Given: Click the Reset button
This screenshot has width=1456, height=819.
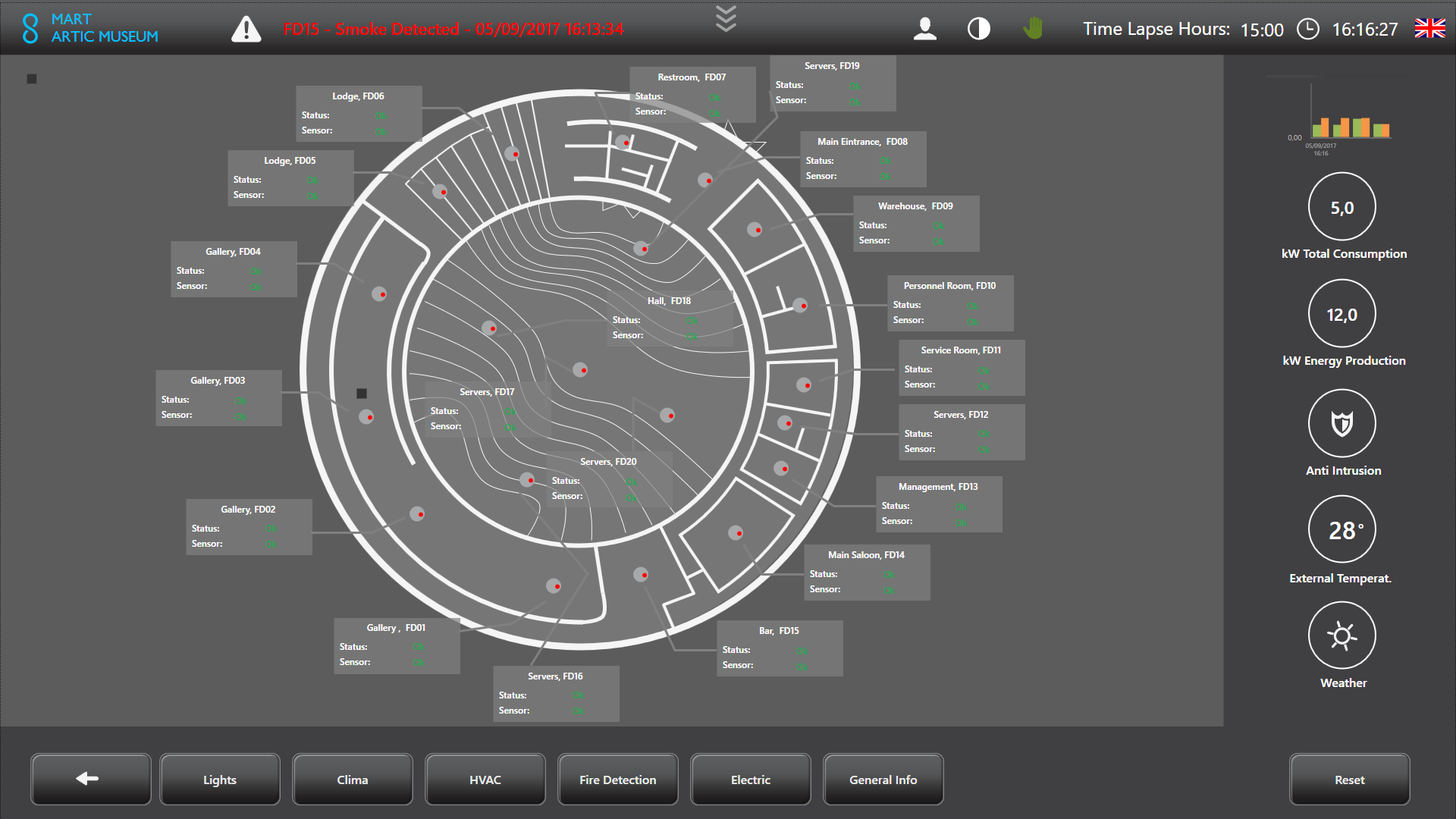Looking at the screenshot, I should (1350, 779).
